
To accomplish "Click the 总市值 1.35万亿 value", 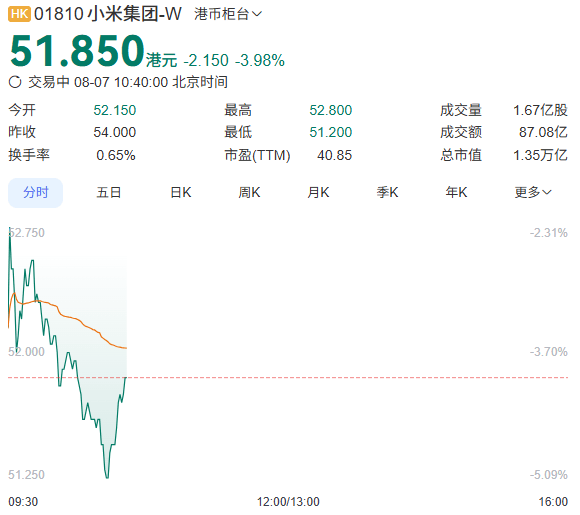I will tap(540, 155).
